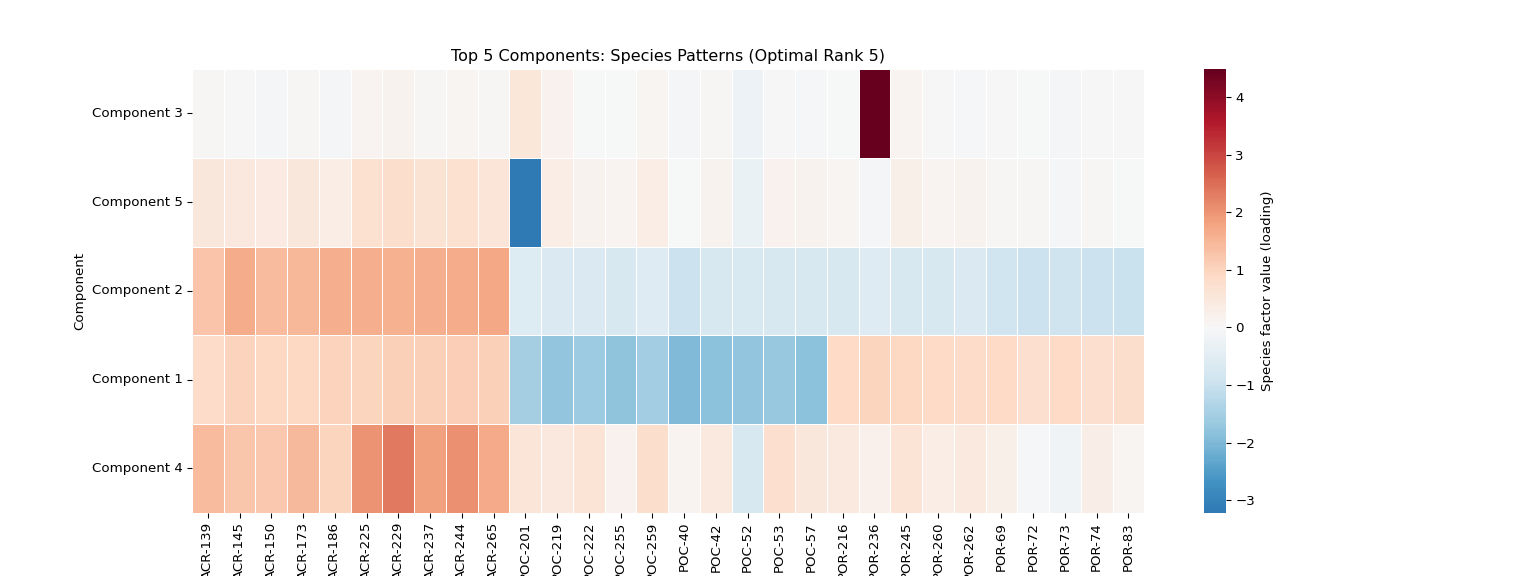Click the y-axis title 'Component'
The image size is (1536, 576).
coord(79,291)
